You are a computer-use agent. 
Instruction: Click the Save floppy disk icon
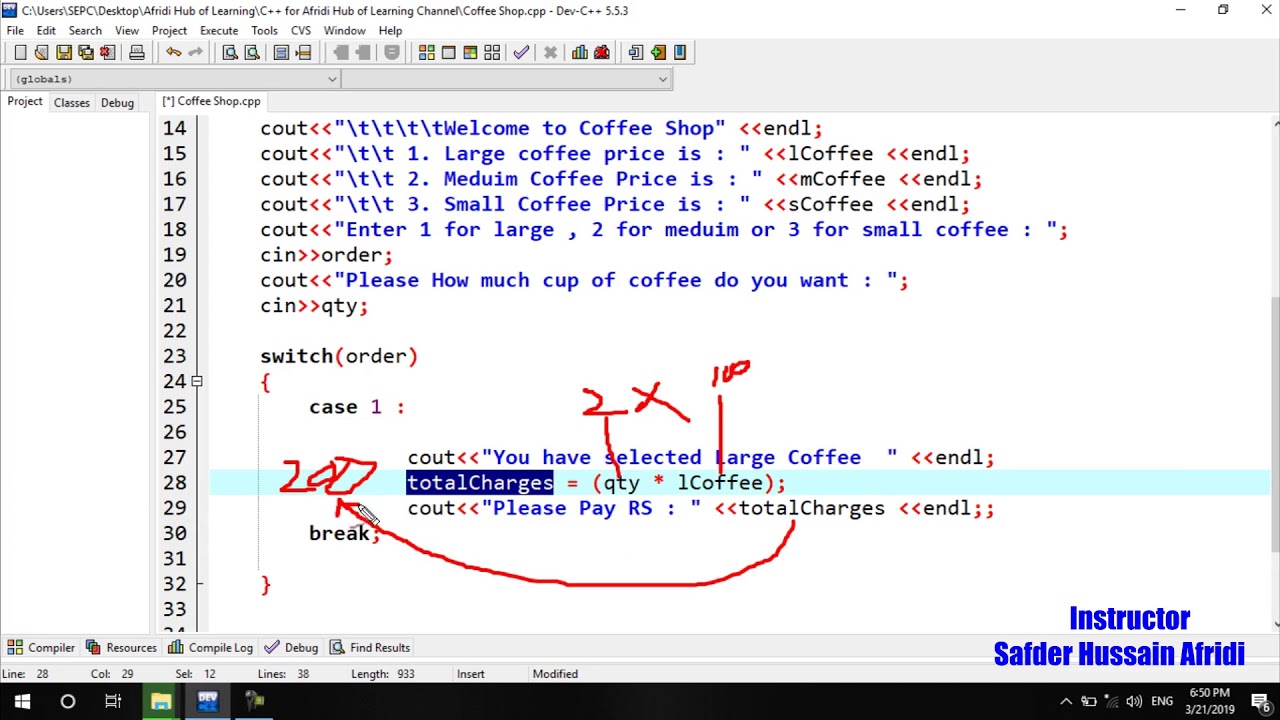[x=64, y=52]
